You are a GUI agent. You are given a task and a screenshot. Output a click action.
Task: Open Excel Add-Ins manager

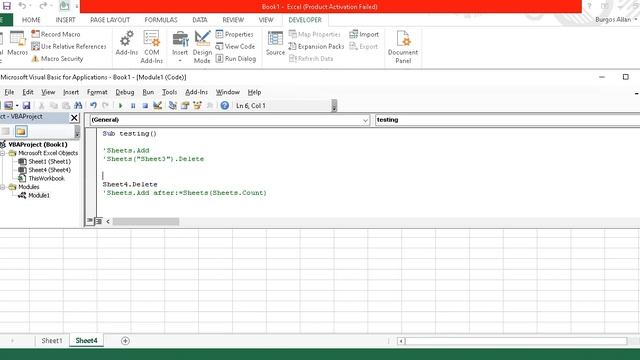pos(127,43)
